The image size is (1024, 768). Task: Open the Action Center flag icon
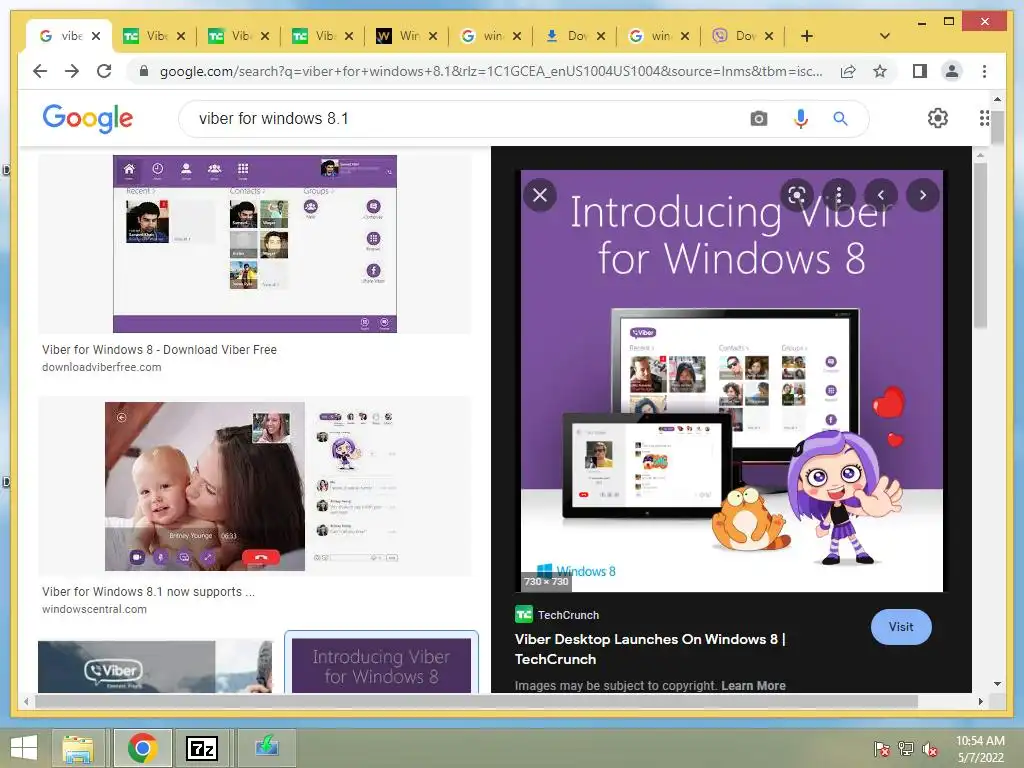tap(882, 749)
